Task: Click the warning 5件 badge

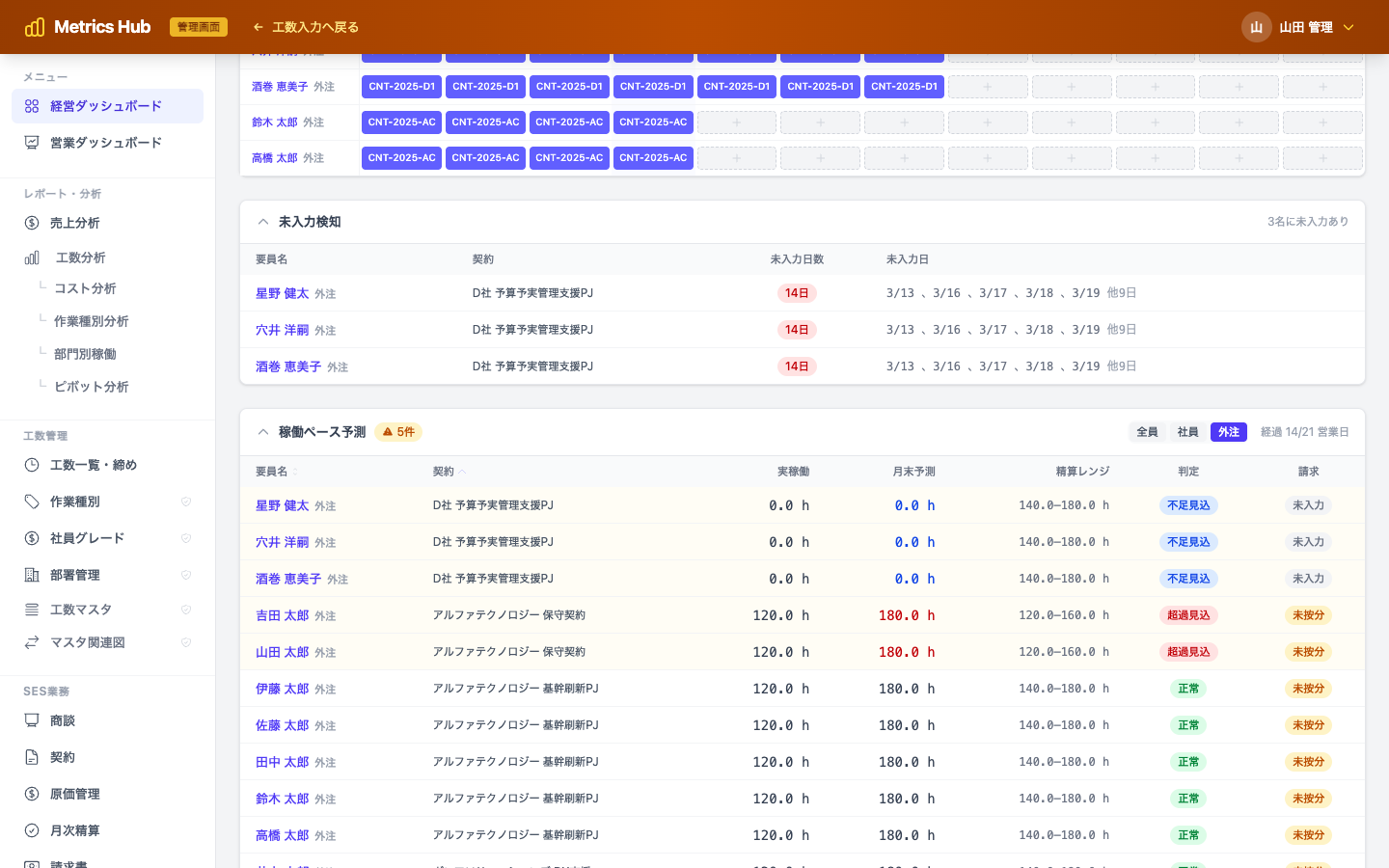Action: click(x=398, y=432)
